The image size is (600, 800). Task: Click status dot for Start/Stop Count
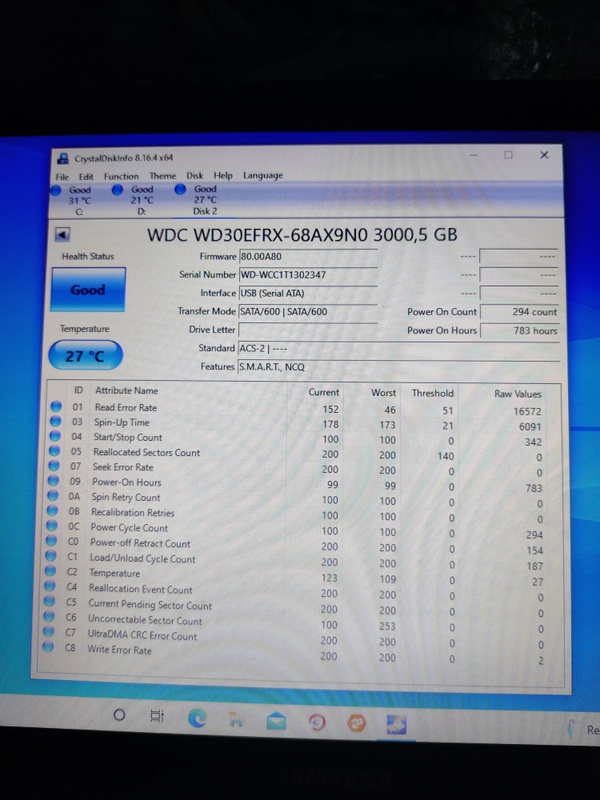click(x=55, y=436)
